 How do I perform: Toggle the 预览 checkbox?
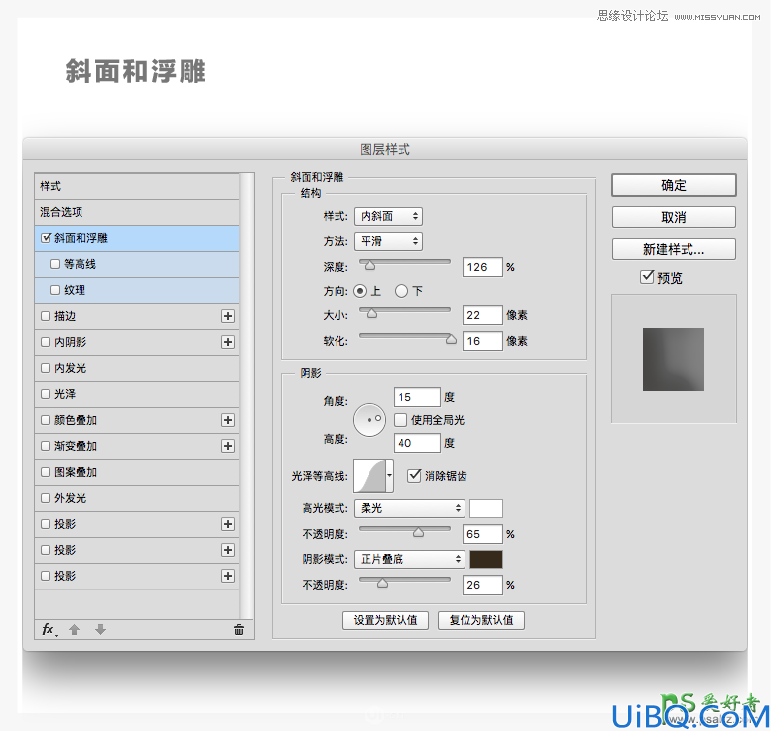(x=647, y=277)
